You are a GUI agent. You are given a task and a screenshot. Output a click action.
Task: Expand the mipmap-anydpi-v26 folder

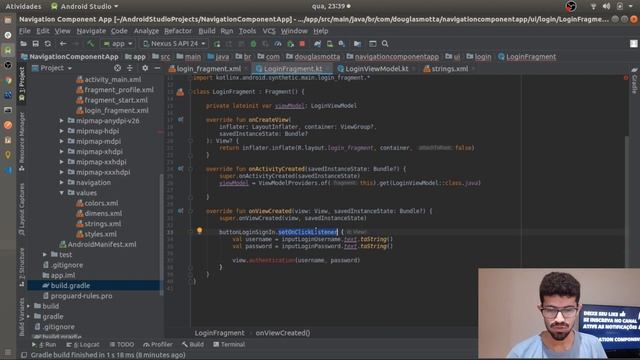click(62, 121)
